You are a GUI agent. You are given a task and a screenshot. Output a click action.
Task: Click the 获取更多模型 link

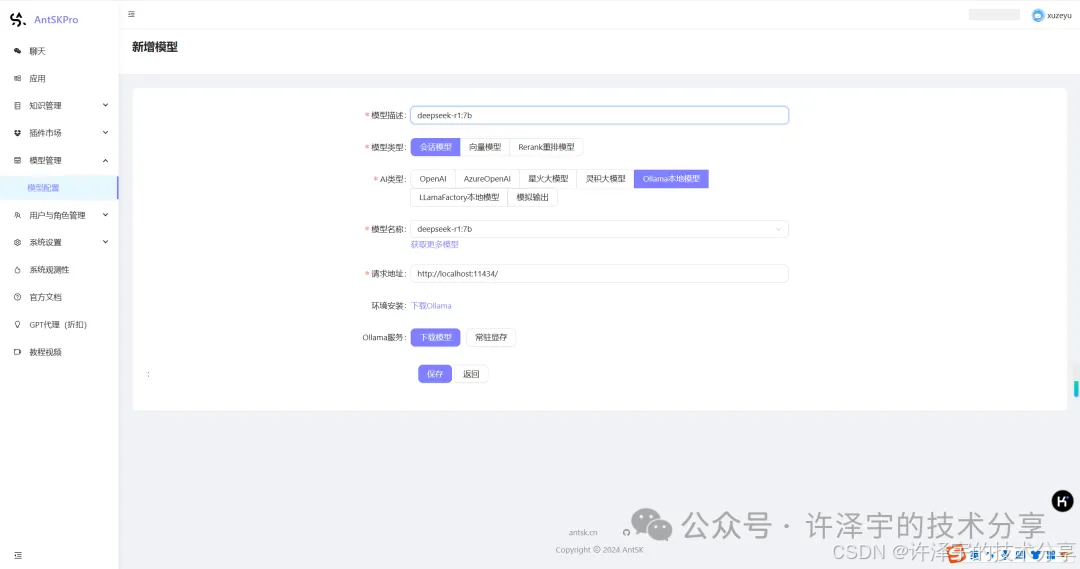click(435, 245)
